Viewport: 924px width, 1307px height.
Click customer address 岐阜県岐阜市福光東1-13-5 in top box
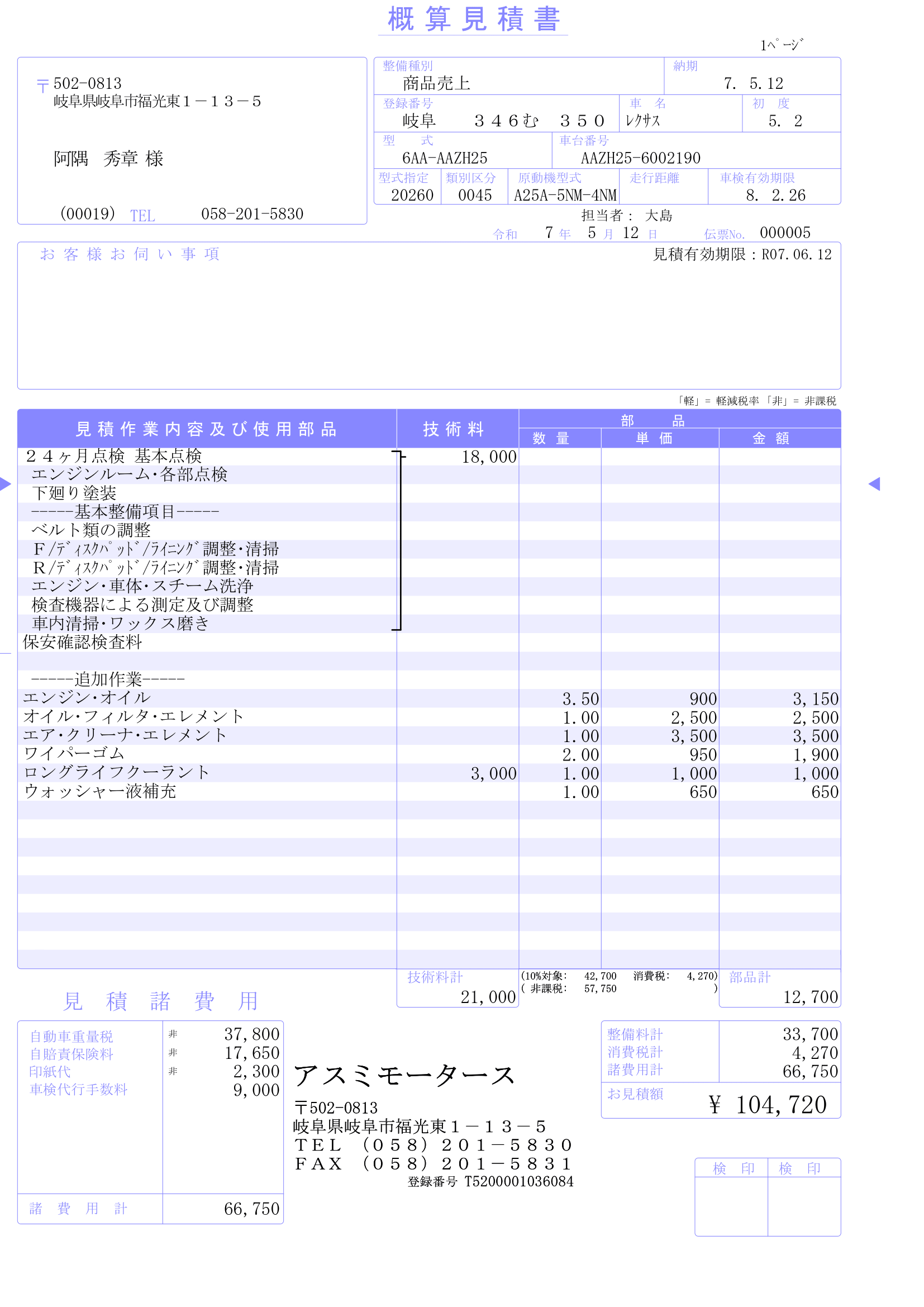coord(157,101)
